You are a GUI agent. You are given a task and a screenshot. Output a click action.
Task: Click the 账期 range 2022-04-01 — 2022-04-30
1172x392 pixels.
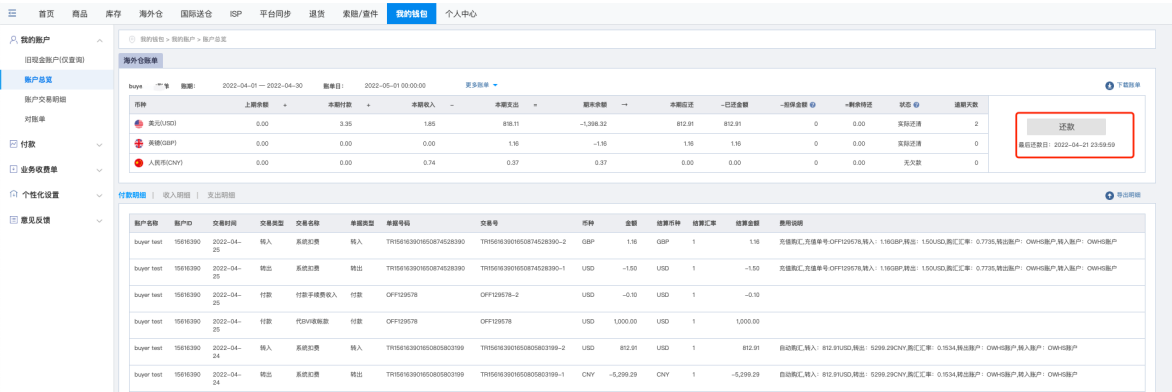tap(262, 85)
